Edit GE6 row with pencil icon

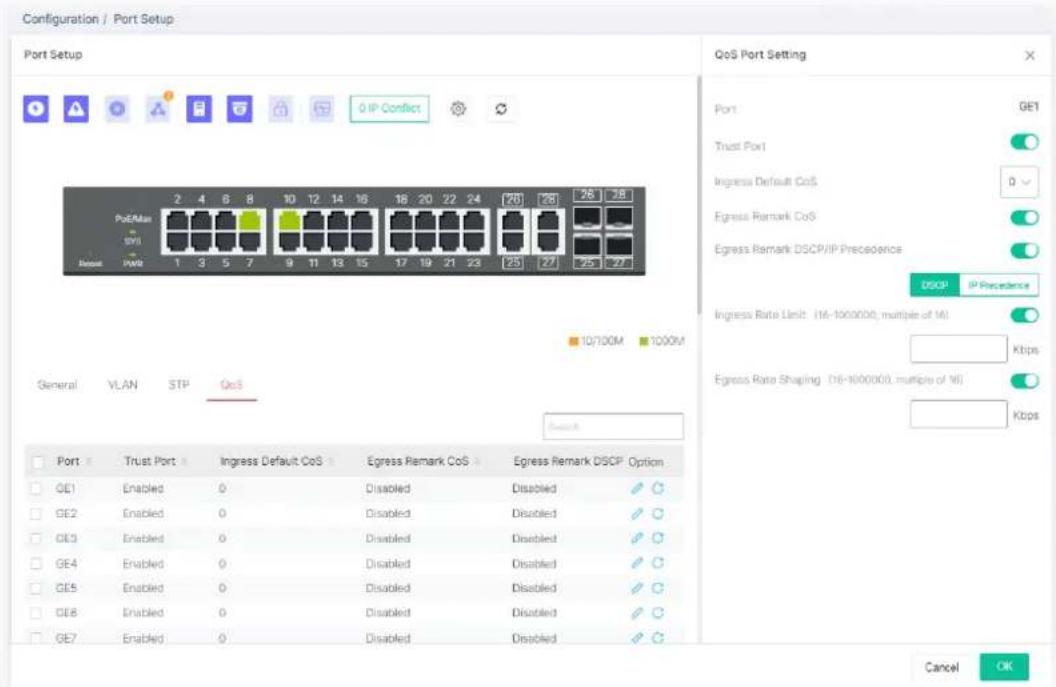[637, 613]
